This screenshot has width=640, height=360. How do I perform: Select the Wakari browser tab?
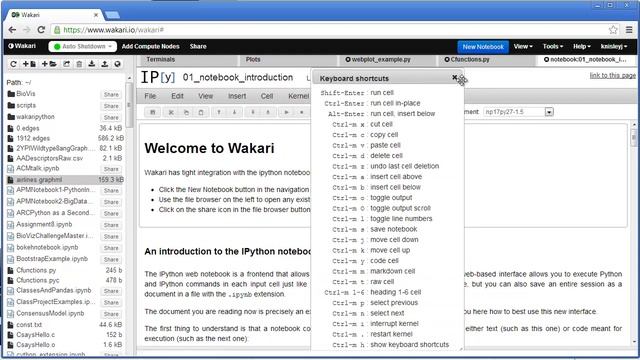click(x=55, y=15)
